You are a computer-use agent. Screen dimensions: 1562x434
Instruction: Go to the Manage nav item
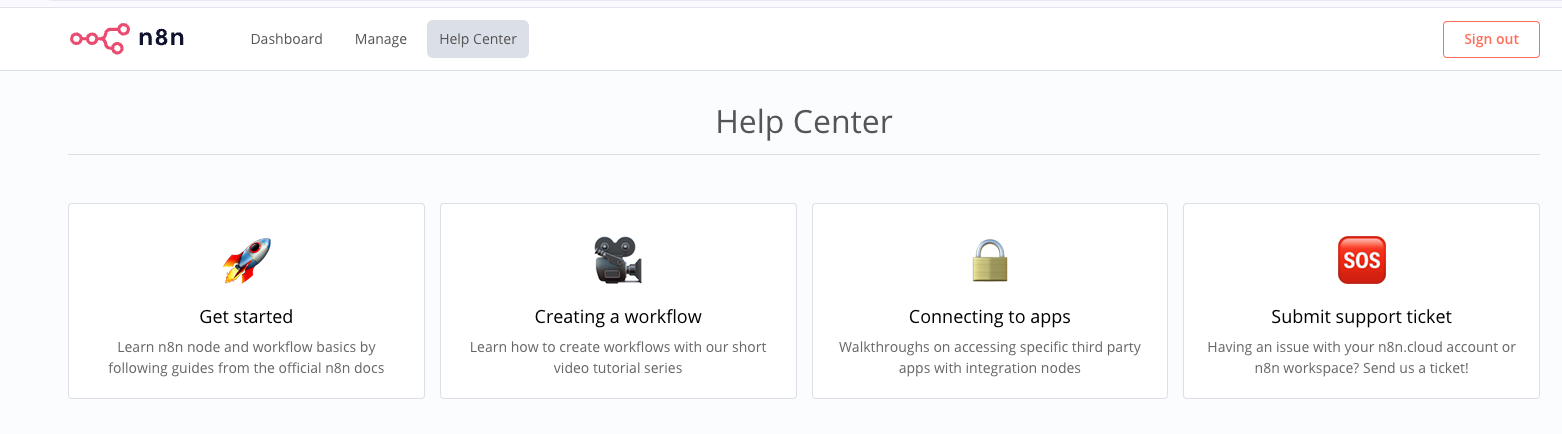(x=381, y=39)
